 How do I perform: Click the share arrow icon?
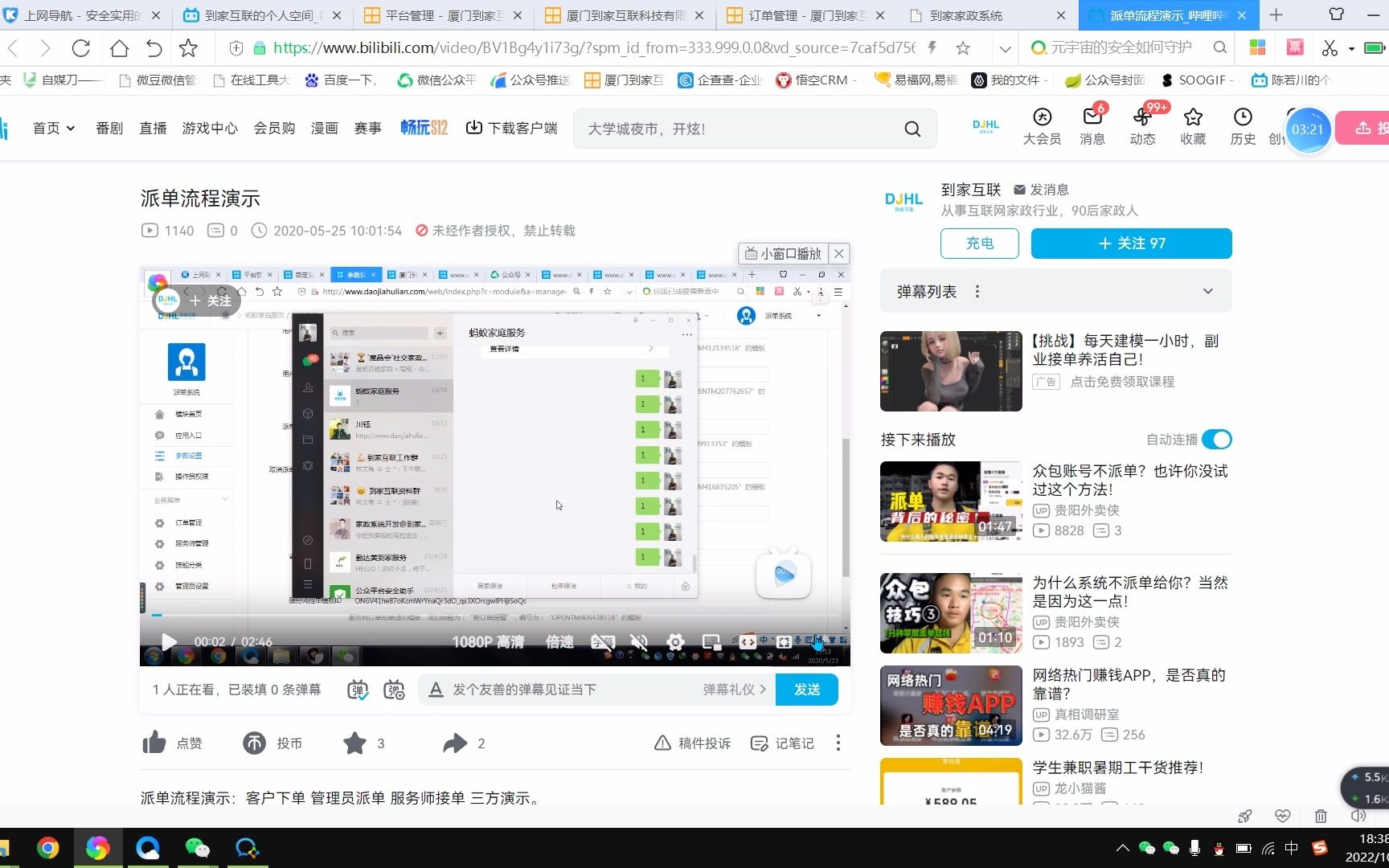pos(455,743)
